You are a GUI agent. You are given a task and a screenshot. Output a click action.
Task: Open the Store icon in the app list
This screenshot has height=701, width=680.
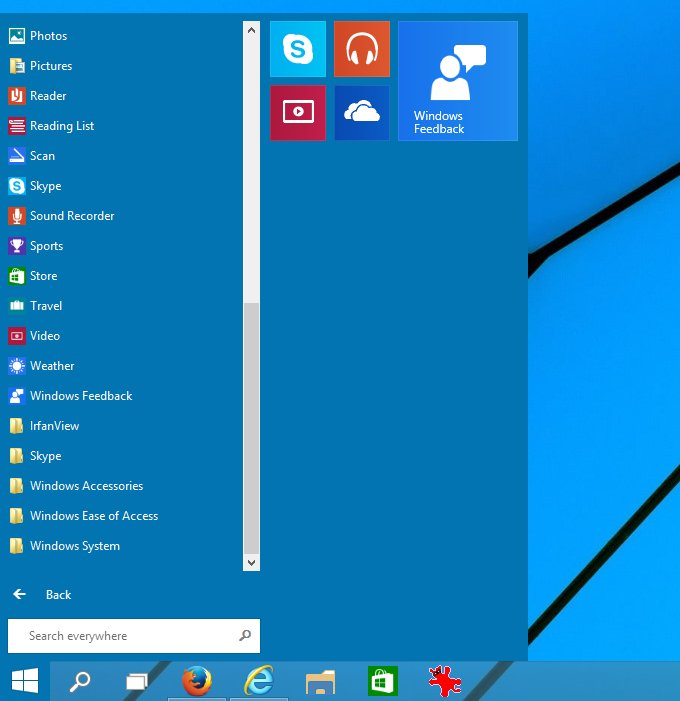point(17,276)
